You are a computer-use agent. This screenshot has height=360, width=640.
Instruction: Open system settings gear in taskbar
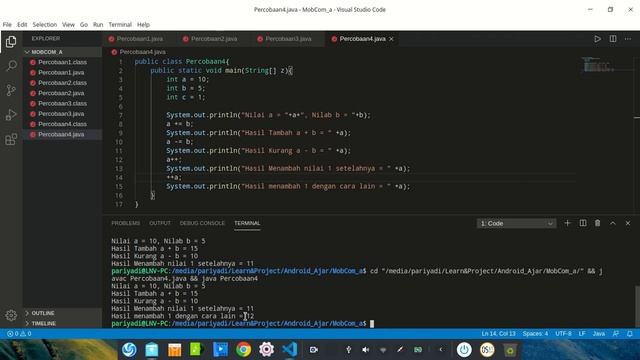point(267,350)
